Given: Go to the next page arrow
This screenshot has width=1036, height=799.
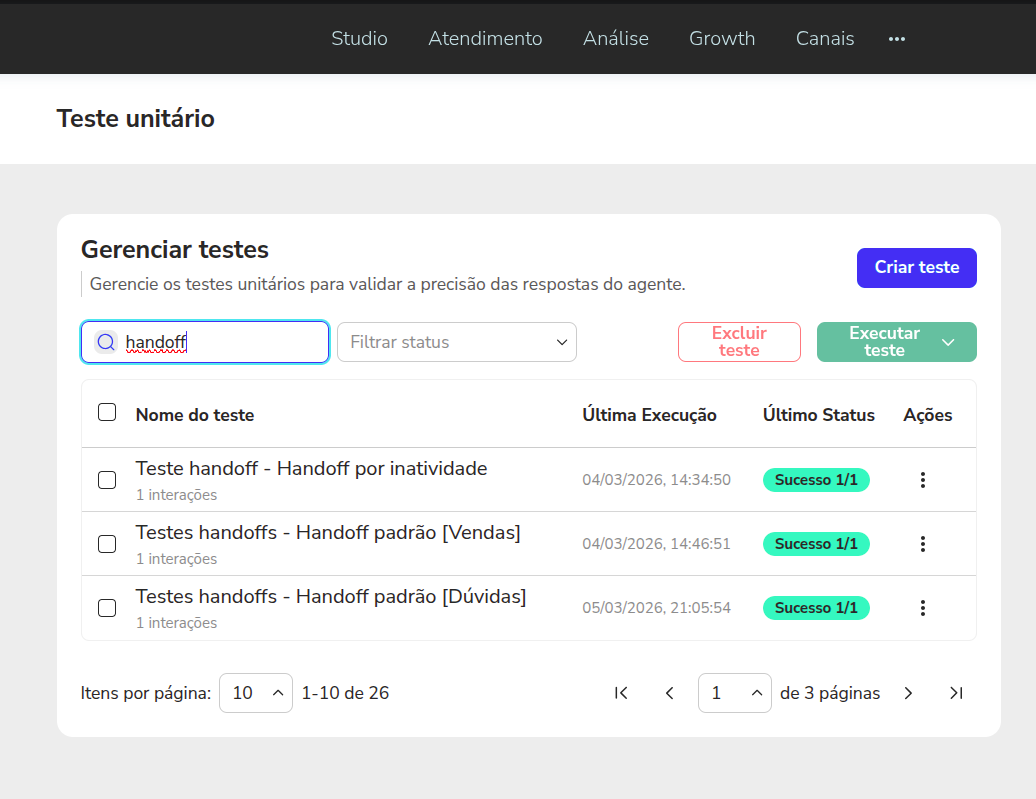Looking at the screenshot, I should [908, 693].
